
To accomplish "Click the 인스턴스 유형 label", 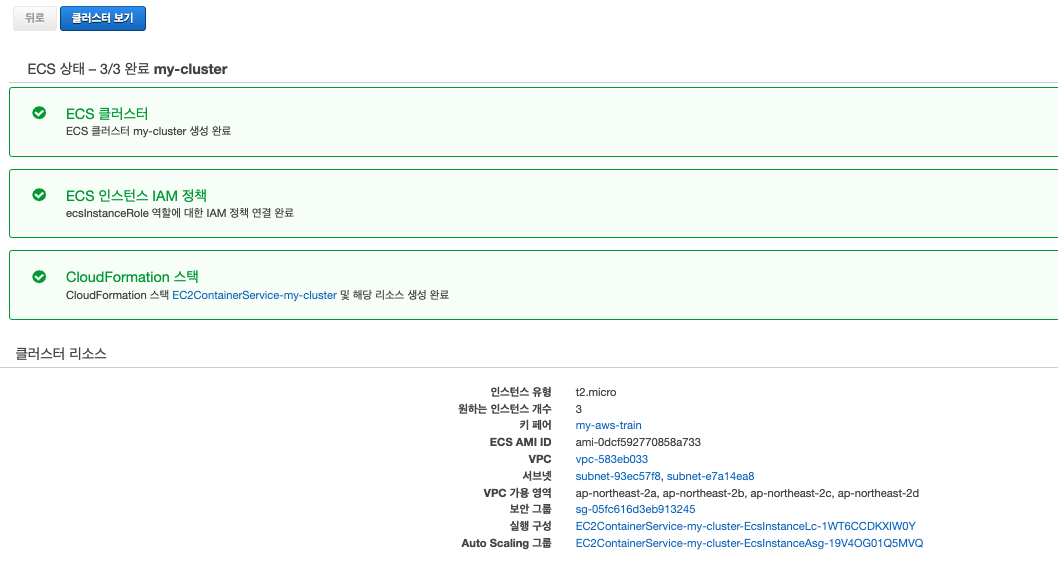I will (521, 392).
